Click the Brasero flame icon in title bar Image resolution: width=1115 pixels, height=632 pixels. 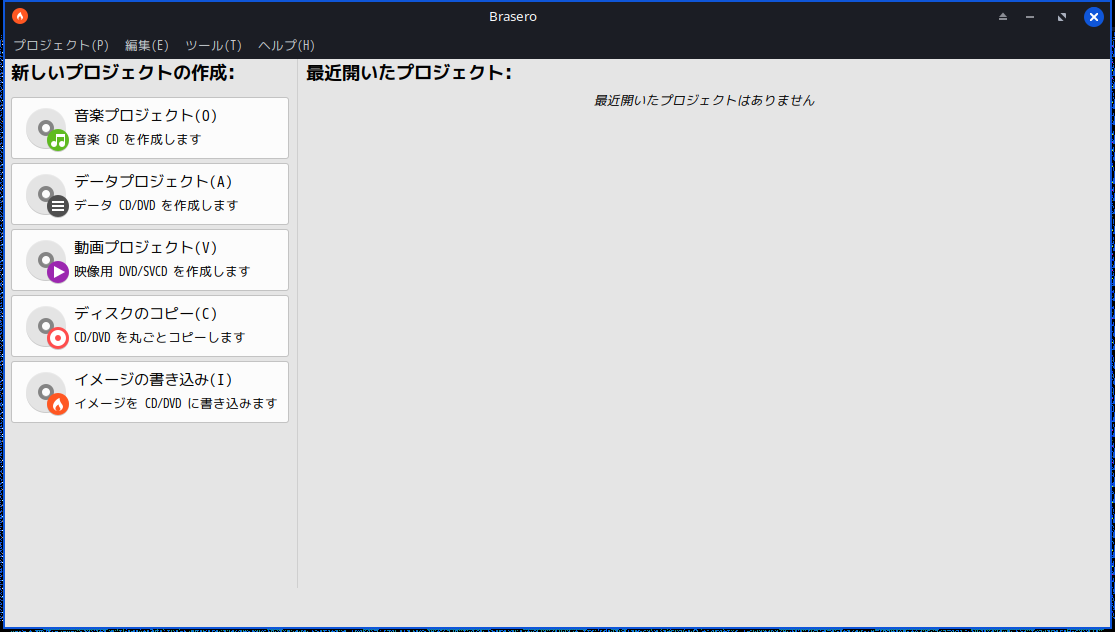click(20, 16)
